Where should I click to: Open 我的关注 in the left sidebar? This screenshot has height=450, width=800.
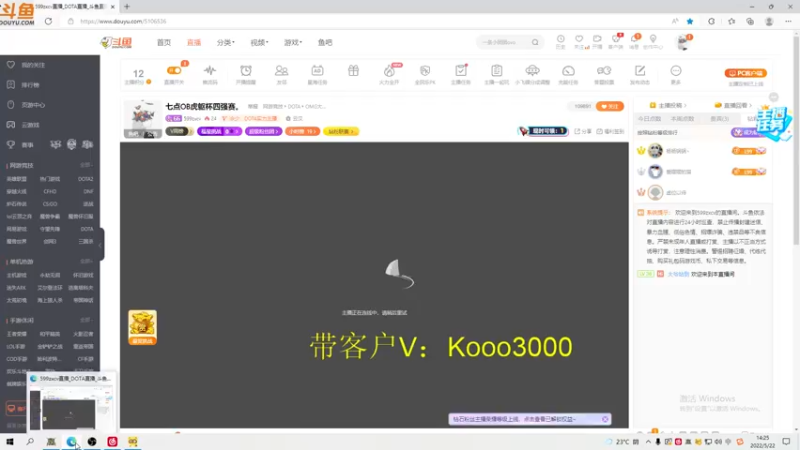33,65
